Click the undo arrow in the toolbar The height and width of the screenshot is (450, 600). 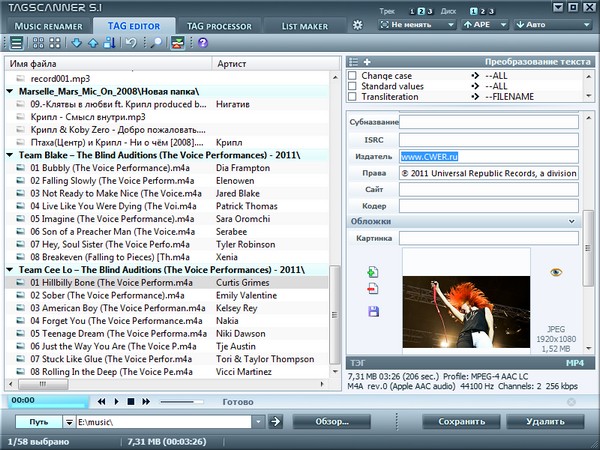(131, 43)
